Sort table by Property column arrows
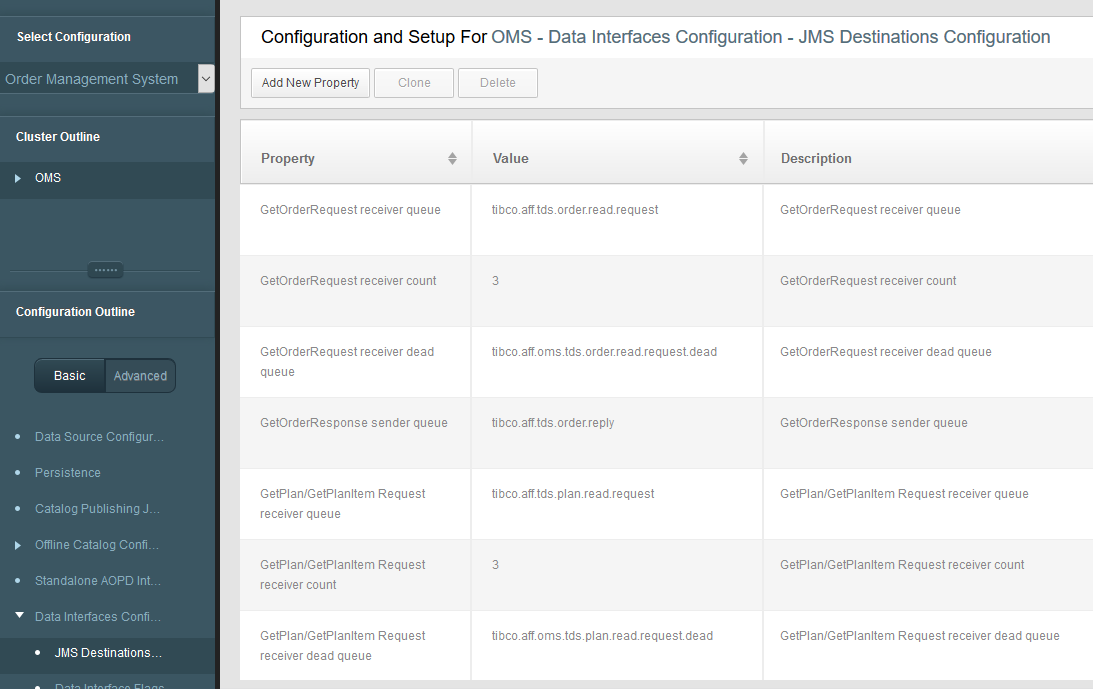Screen dimensions: 1093x689 pyautogui.click(x=452, y=159)
